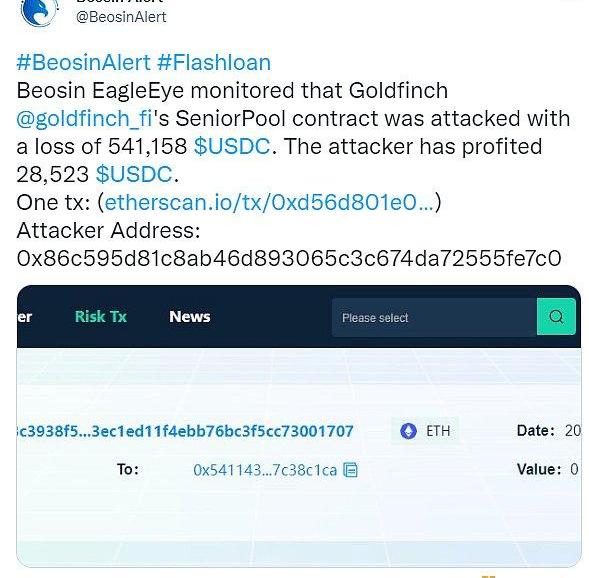Click the @BeosinAlert handle
The width and height of the screenshot is (589, 578).
pos(121,17)
